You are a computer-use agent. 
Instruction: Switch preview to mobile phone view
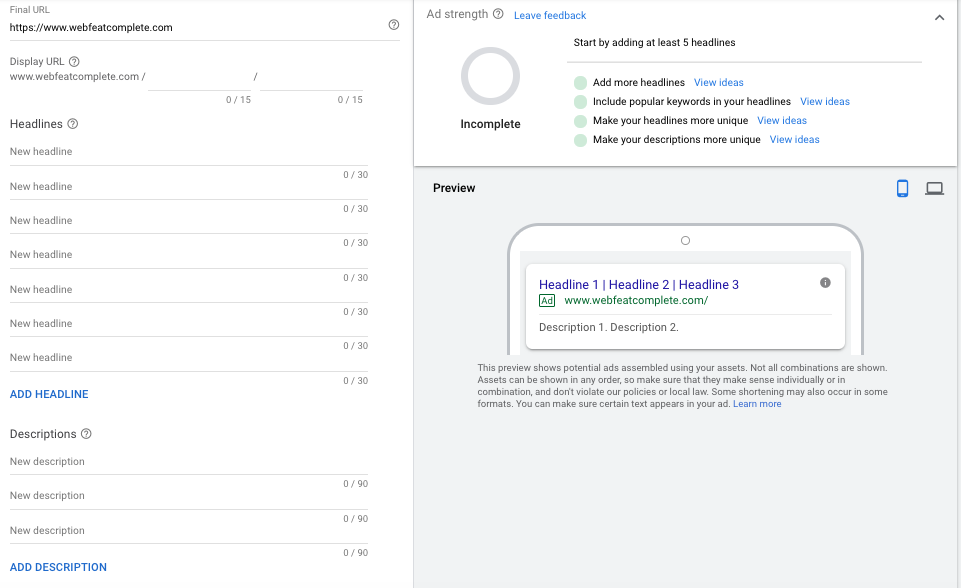point(902,188)
